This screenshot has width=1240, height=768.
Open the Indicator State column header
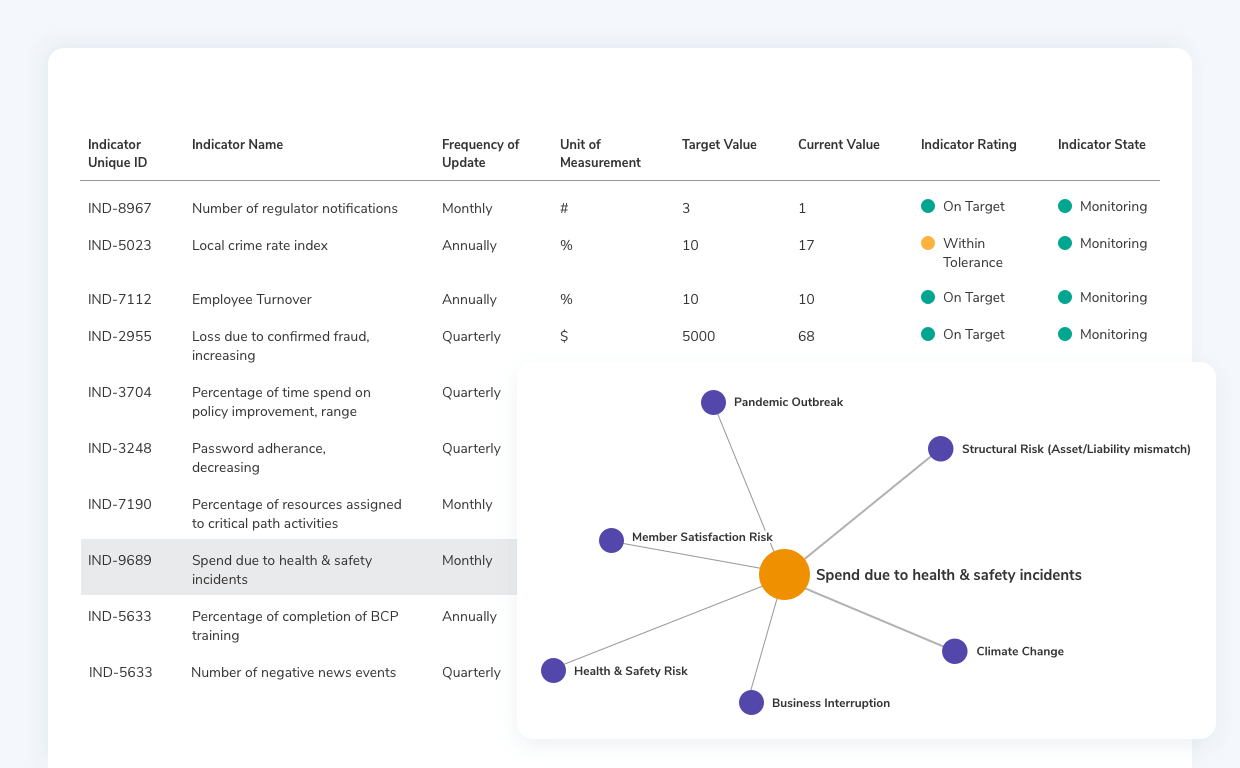tap(1101, 144)
